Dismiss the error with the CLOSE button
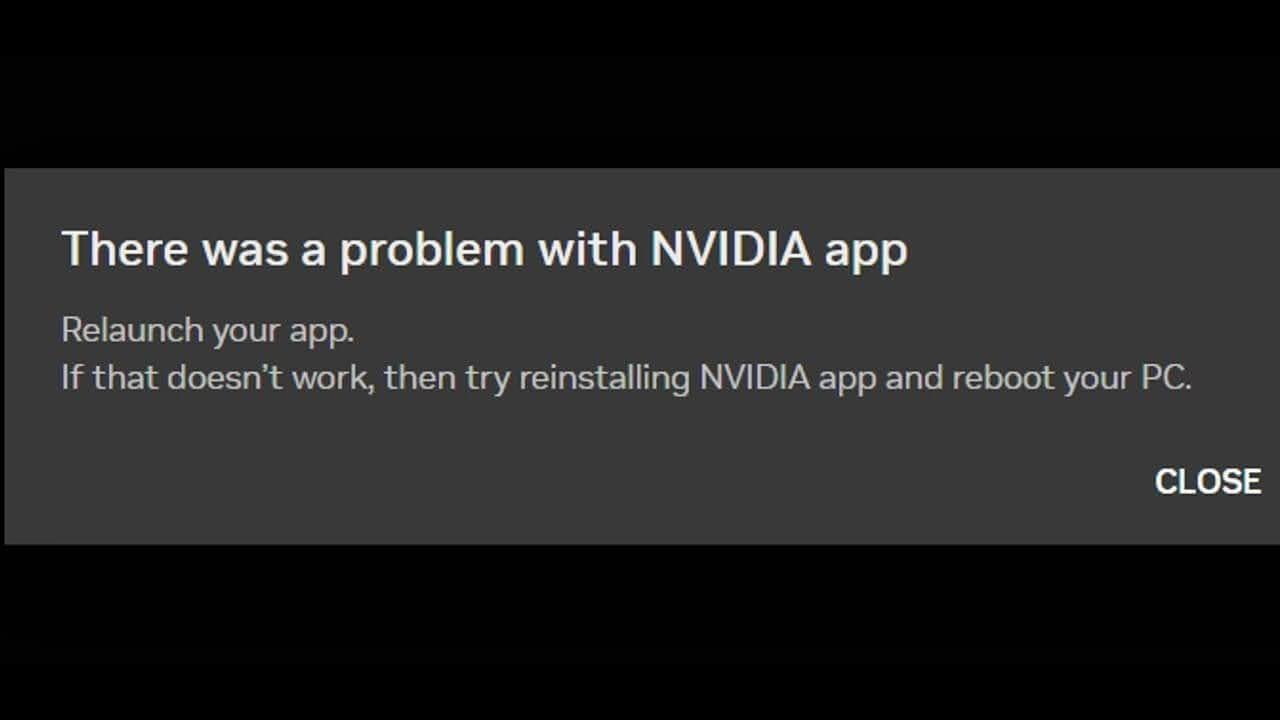 1207,481
